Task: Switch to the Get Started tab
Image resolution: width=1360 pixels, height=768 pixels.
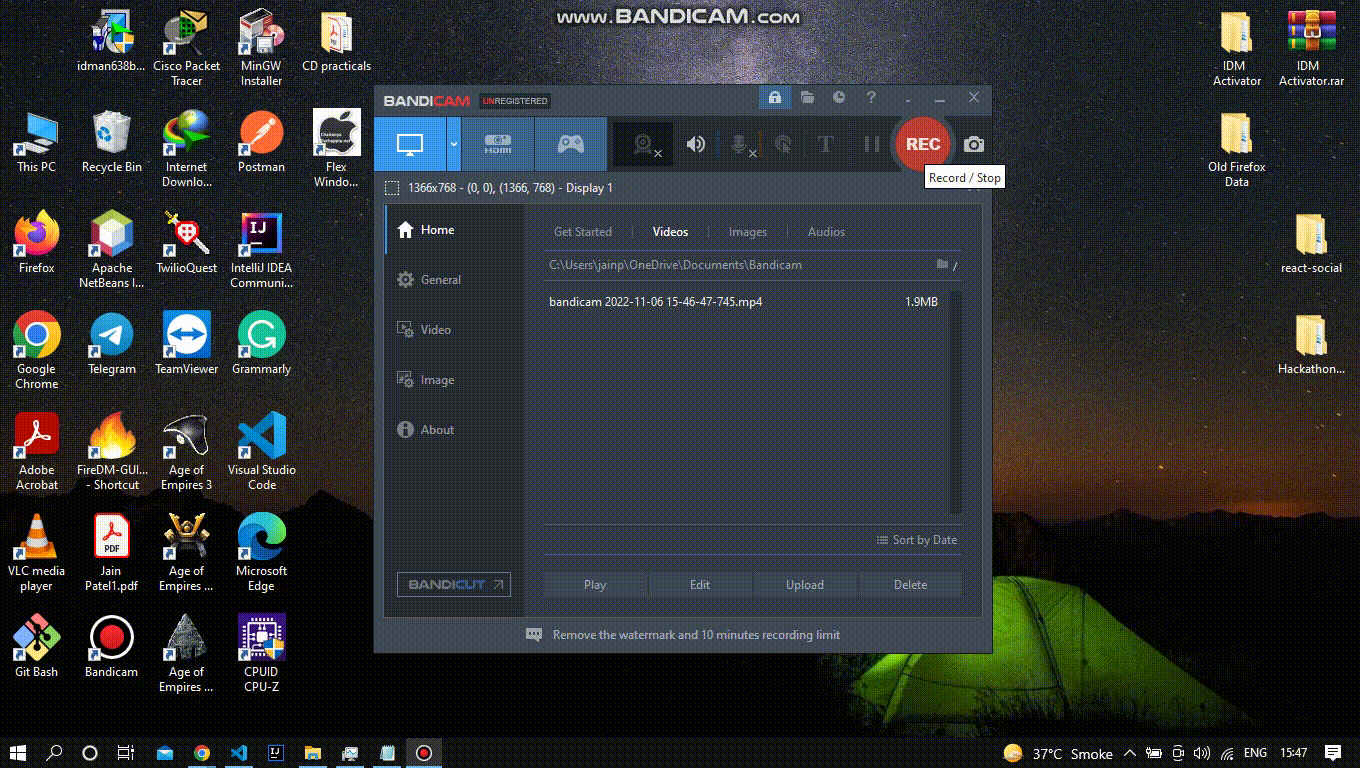Action: (x=582, y=232)
